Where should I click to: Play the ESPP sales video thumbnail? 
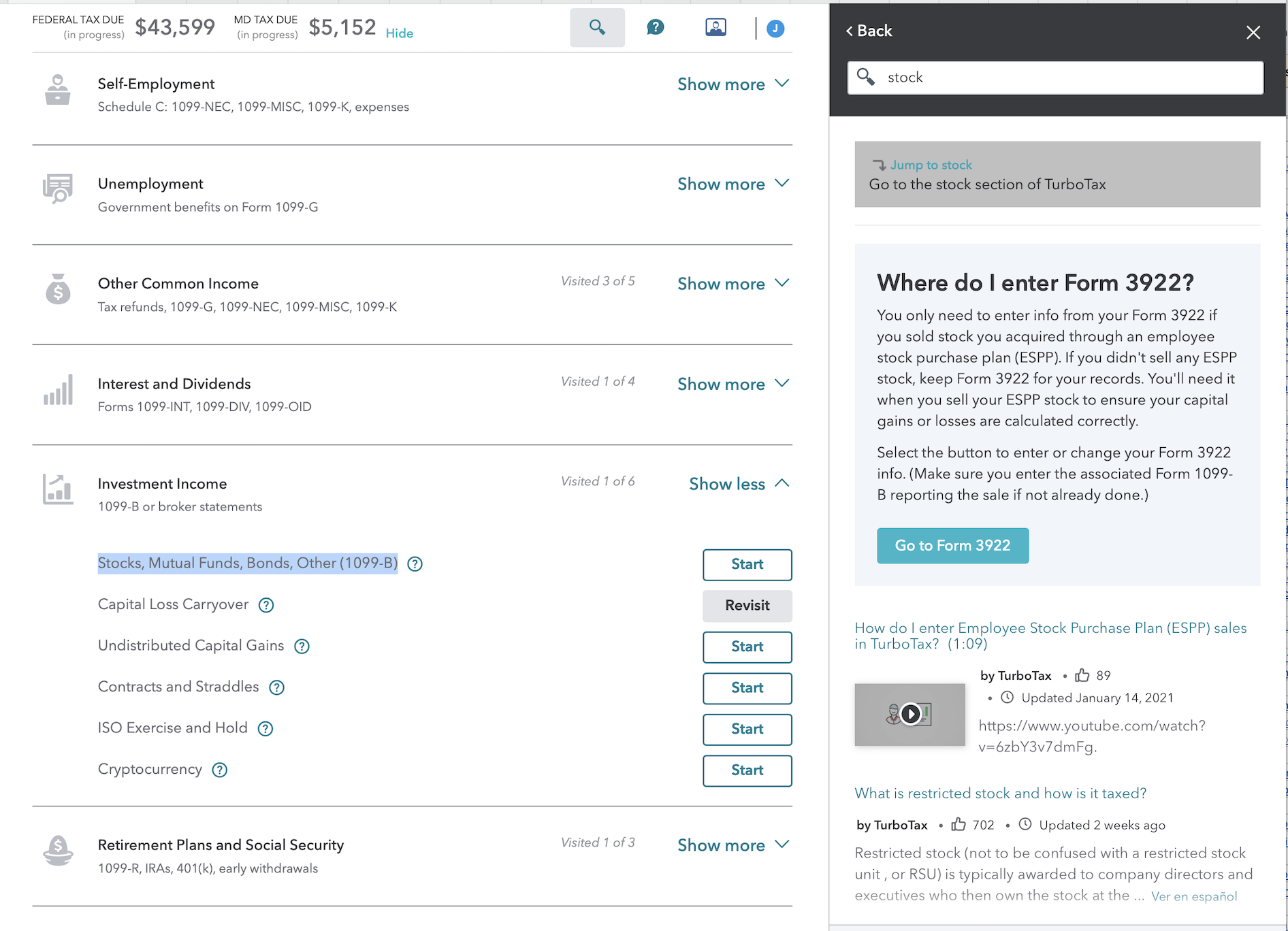click(x=910, y=714)
